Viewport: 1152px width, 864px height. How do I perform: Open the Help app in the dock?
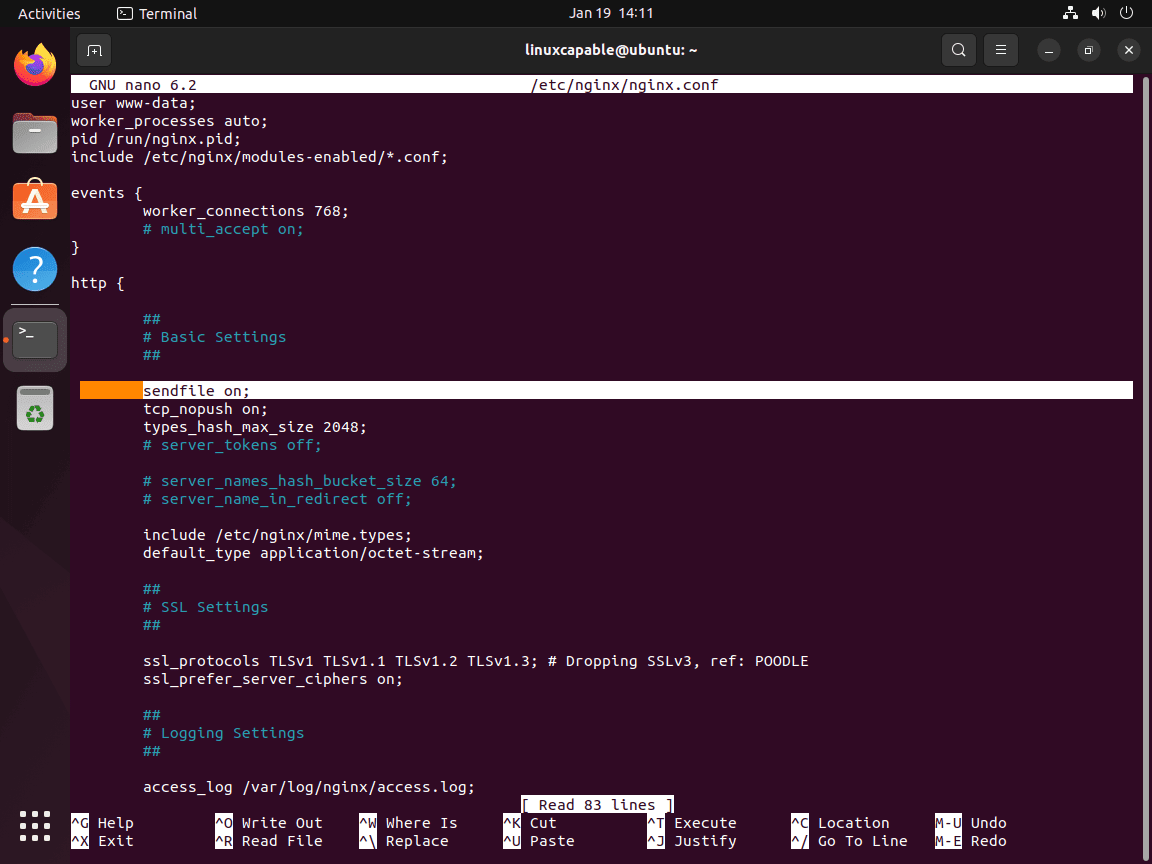[x=35, y=268]
